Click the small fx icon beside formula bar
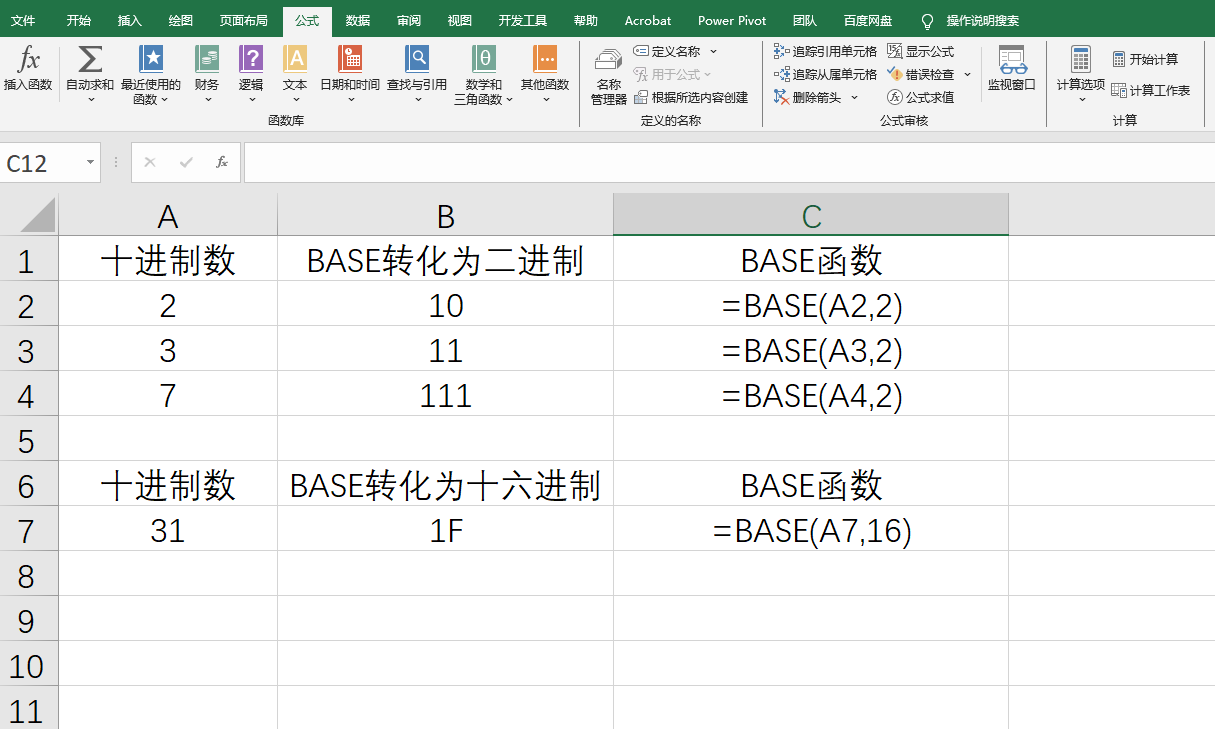 tap(222, 162)
